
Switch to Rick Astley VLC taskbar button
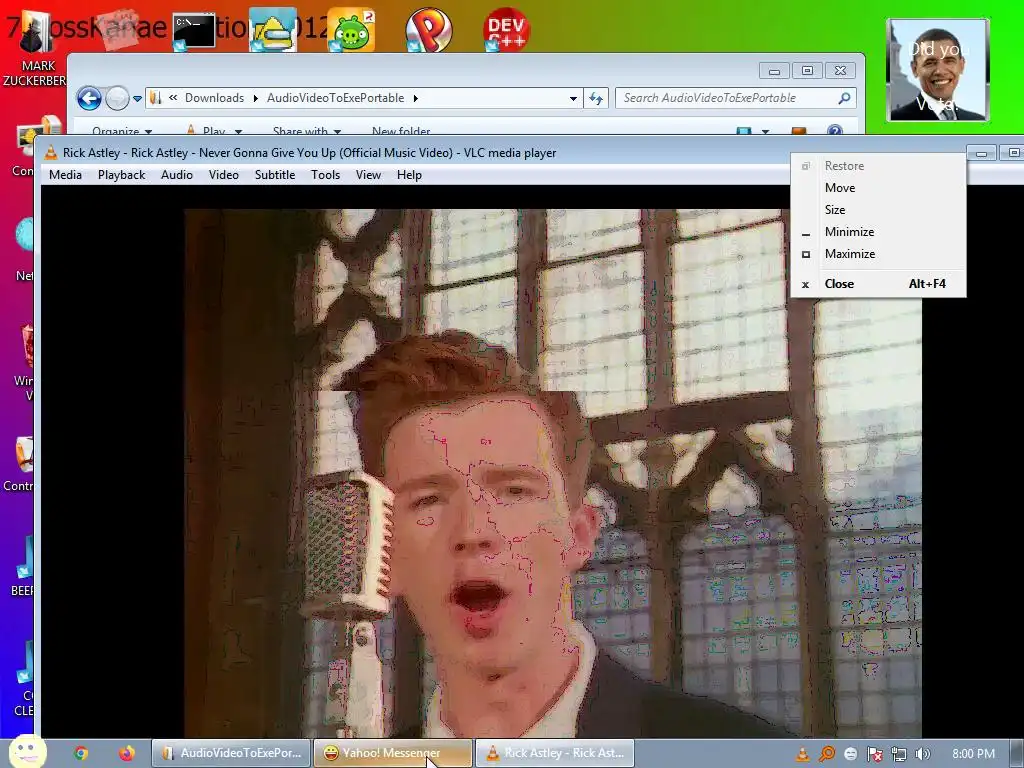(554, 753)
